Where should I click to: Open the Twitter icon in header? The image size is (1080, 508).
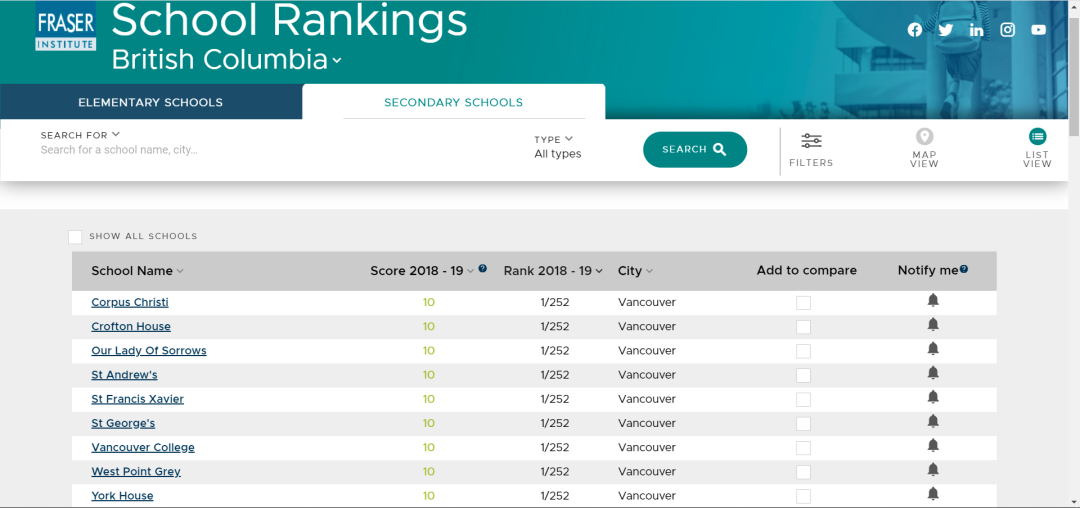(945, 30)
